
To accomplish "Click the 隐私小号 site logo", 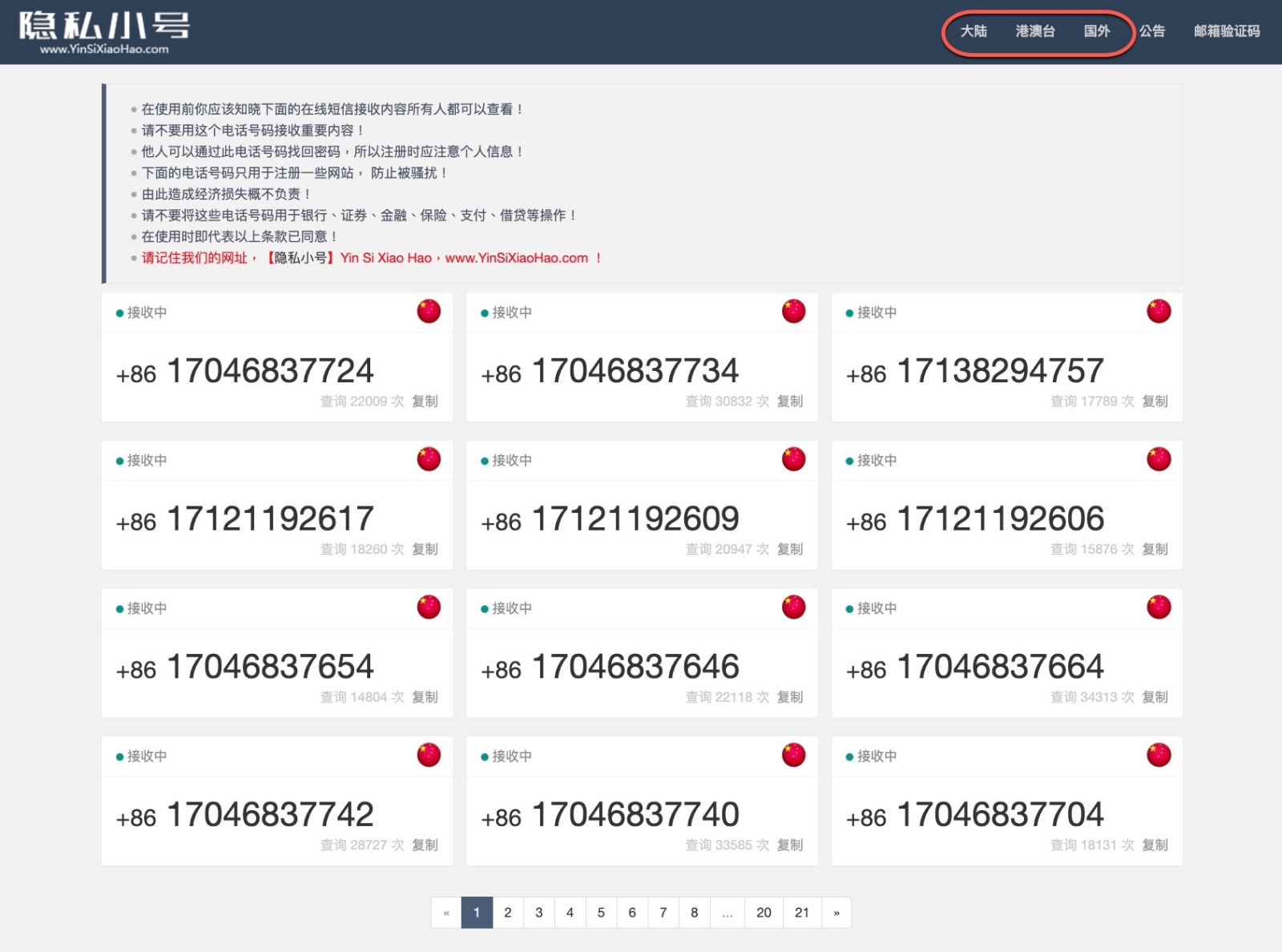I will click(104, 32).
